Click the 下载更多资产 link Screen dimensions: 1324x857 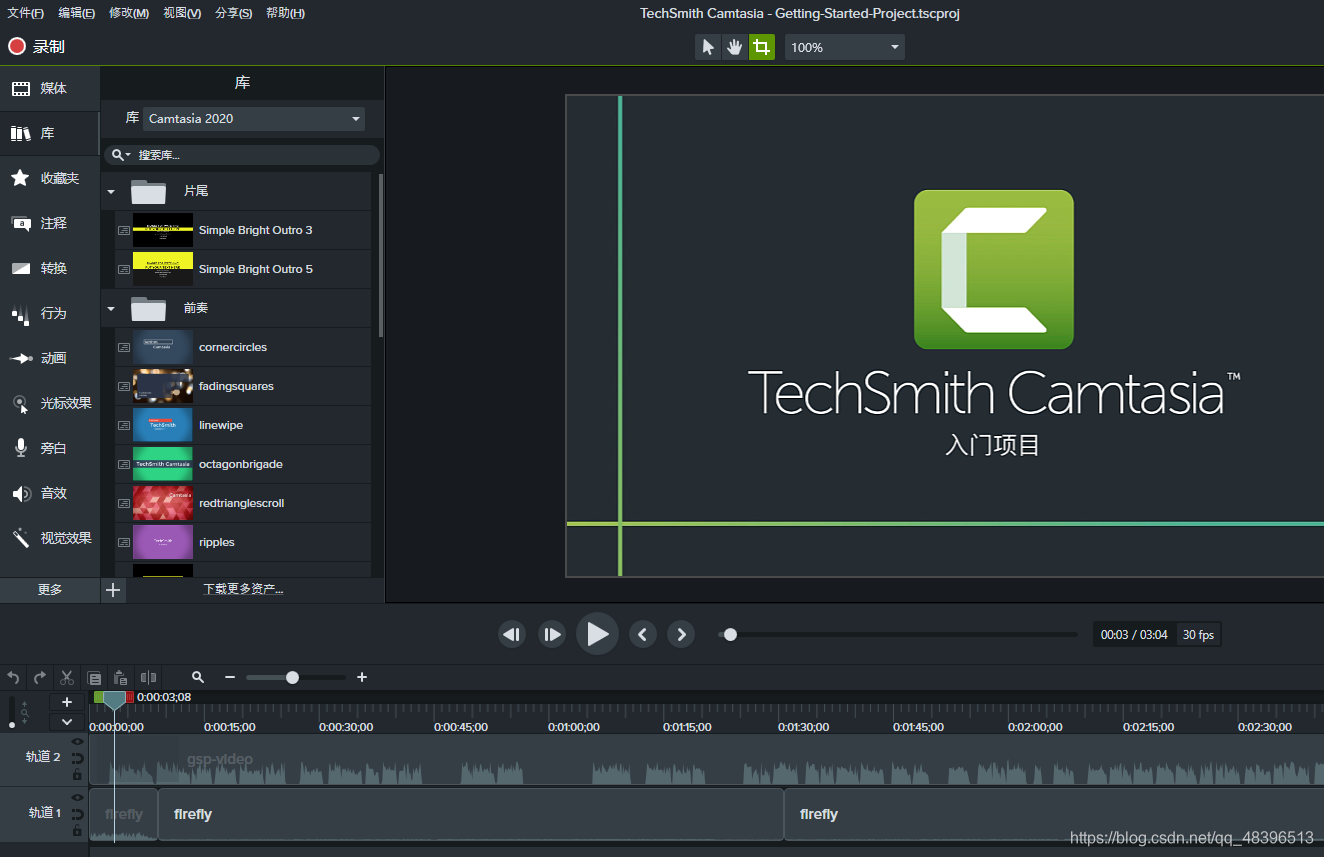pos(243,590)
